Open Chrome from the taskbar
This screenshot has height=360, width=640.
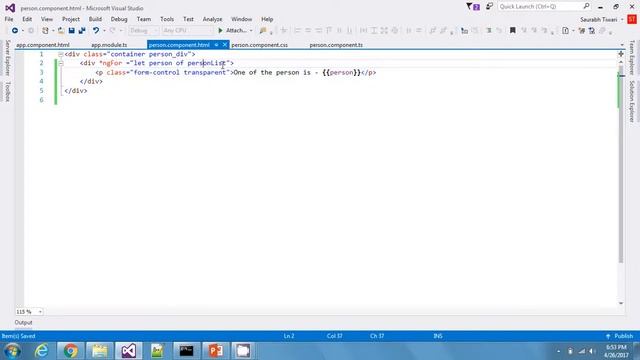(x=71, y=351)
